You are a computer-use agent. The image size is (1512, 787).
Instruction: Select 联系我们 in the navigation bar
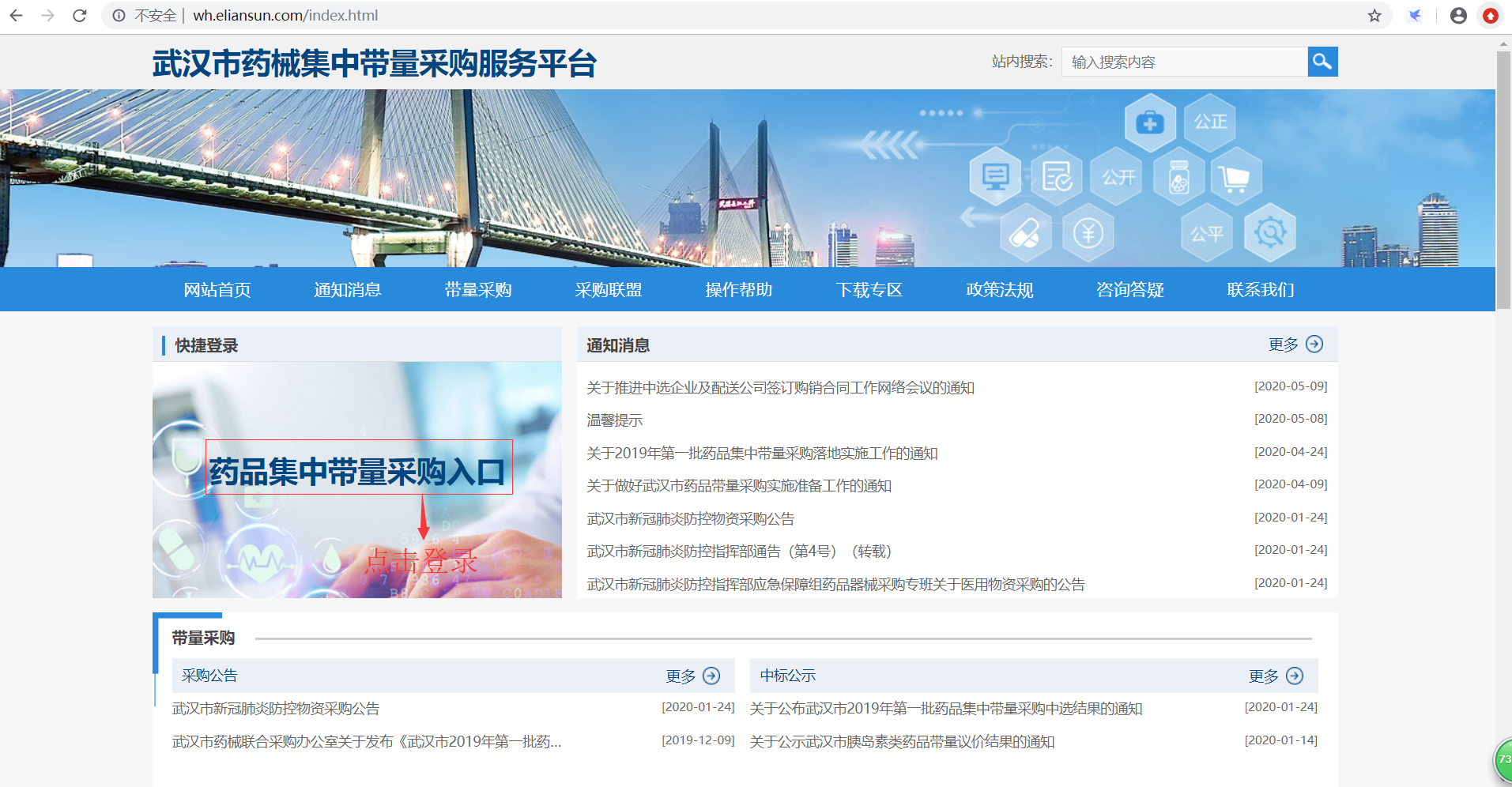coord(1260,290)
